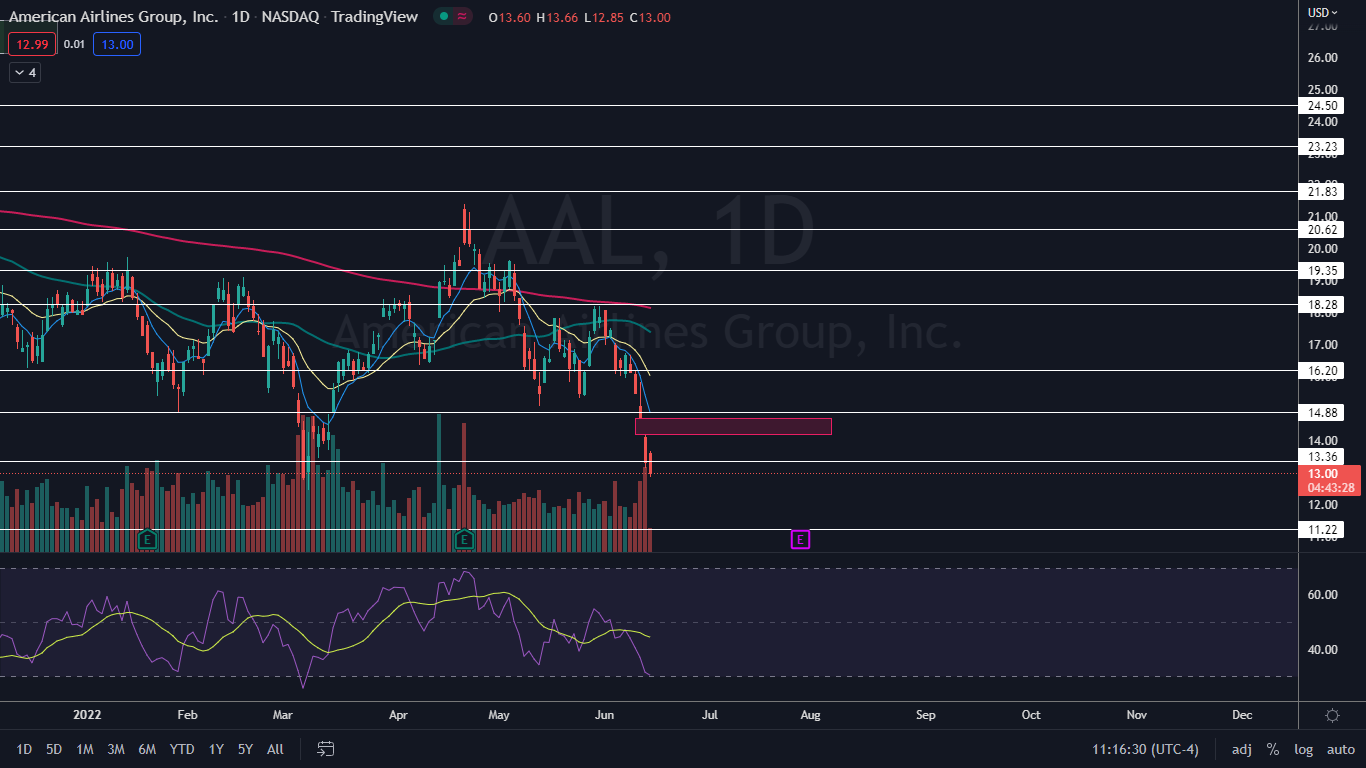
Task: Click the 0.01 spread value
Action: (74, 44)
